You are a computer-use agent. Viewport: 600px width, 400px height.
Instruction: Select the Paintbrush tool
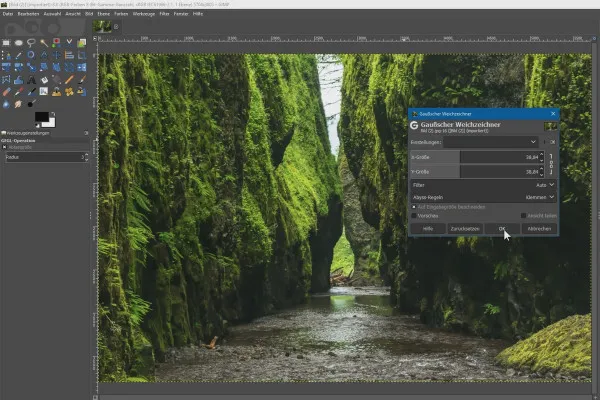tap(82, 80)
